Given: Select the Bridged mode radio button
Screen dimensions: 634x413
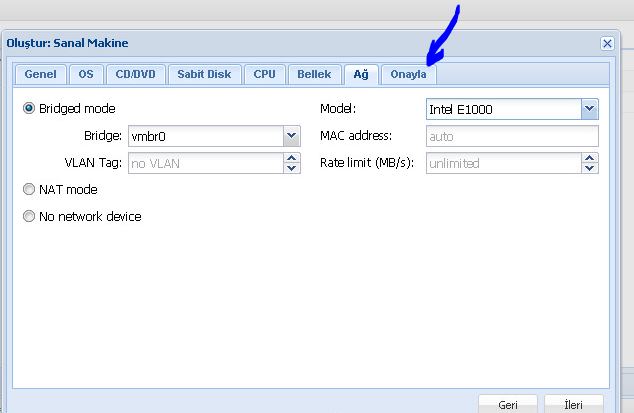Looking at the screenshot, I should coord(29,108).
